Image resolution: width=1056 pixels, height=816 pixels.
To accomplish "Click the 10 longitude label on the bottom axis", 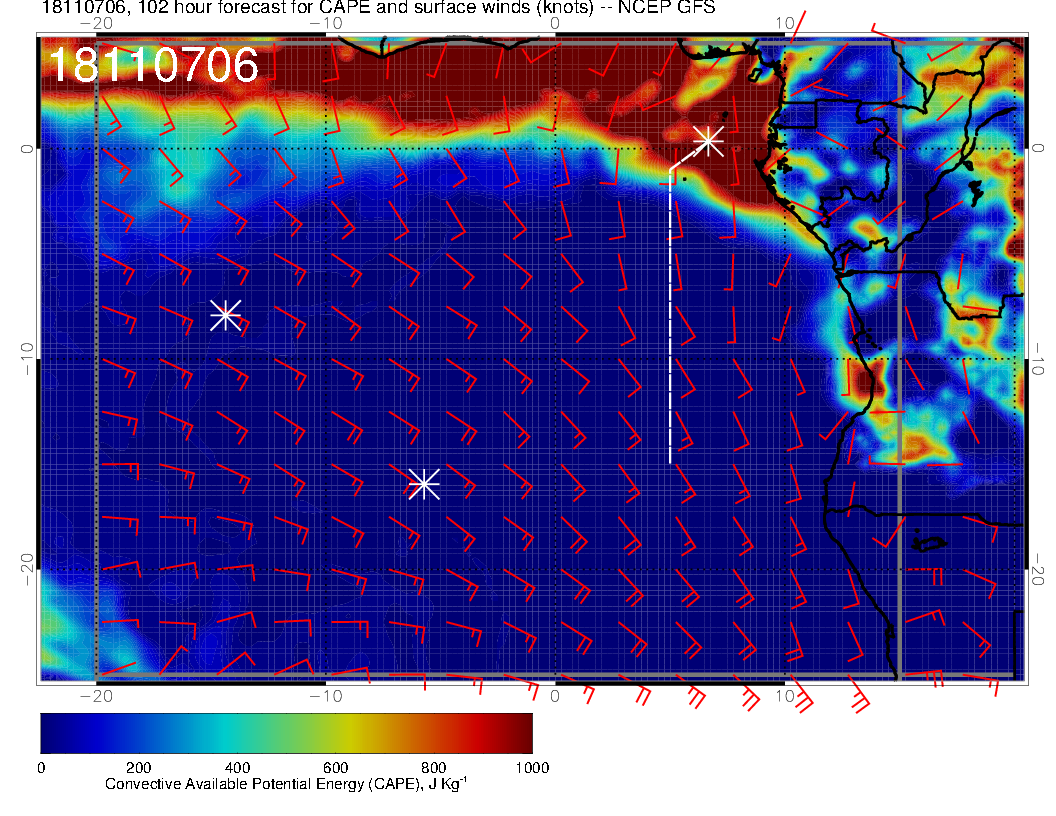I will click(x=785, y=696).
